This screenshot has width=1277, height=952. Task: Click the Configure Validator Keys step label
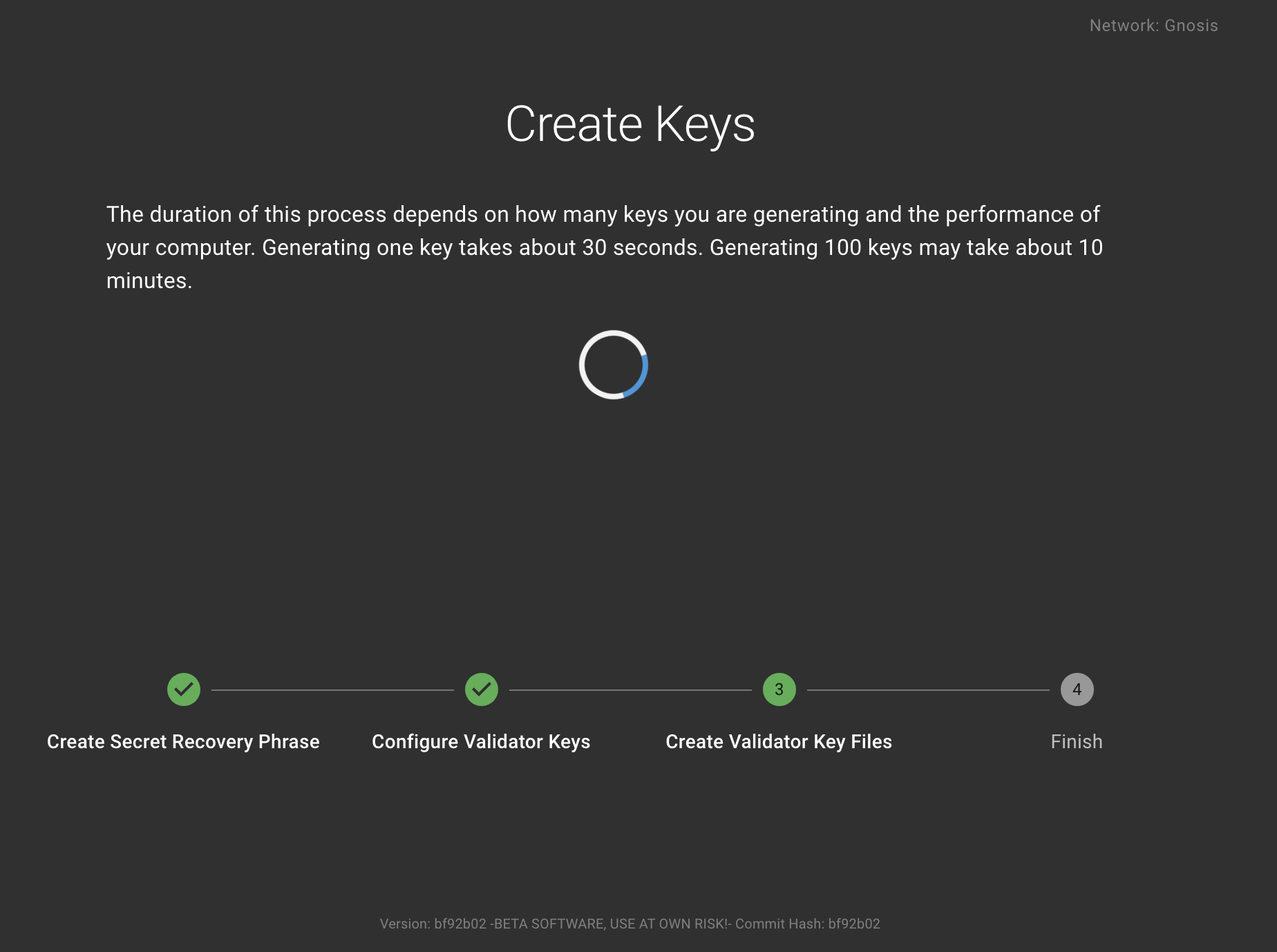tap(481, 741)
